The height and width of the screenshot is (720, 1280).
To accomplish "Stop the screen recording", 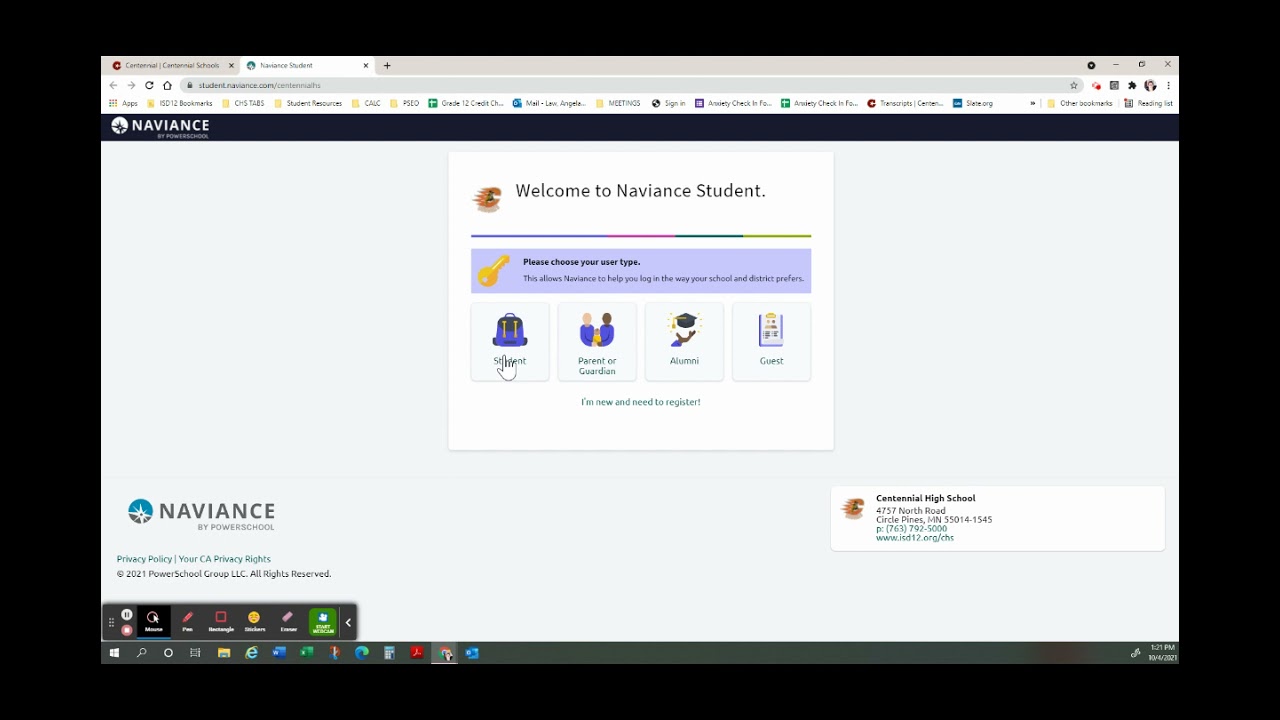I will coord(127,630).
